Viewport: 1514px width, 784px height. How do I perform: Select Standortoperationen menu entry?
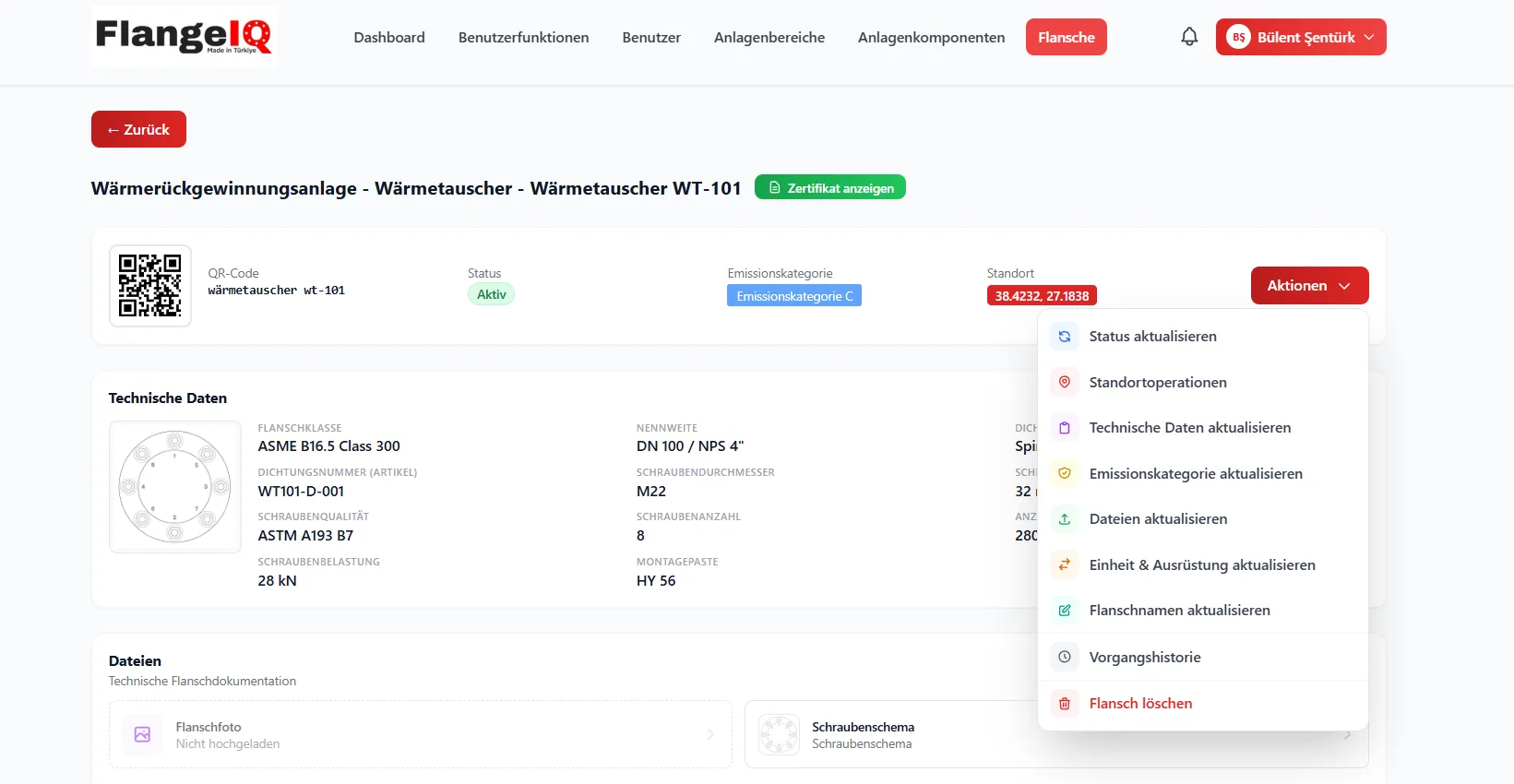(x=1203, y=382)
